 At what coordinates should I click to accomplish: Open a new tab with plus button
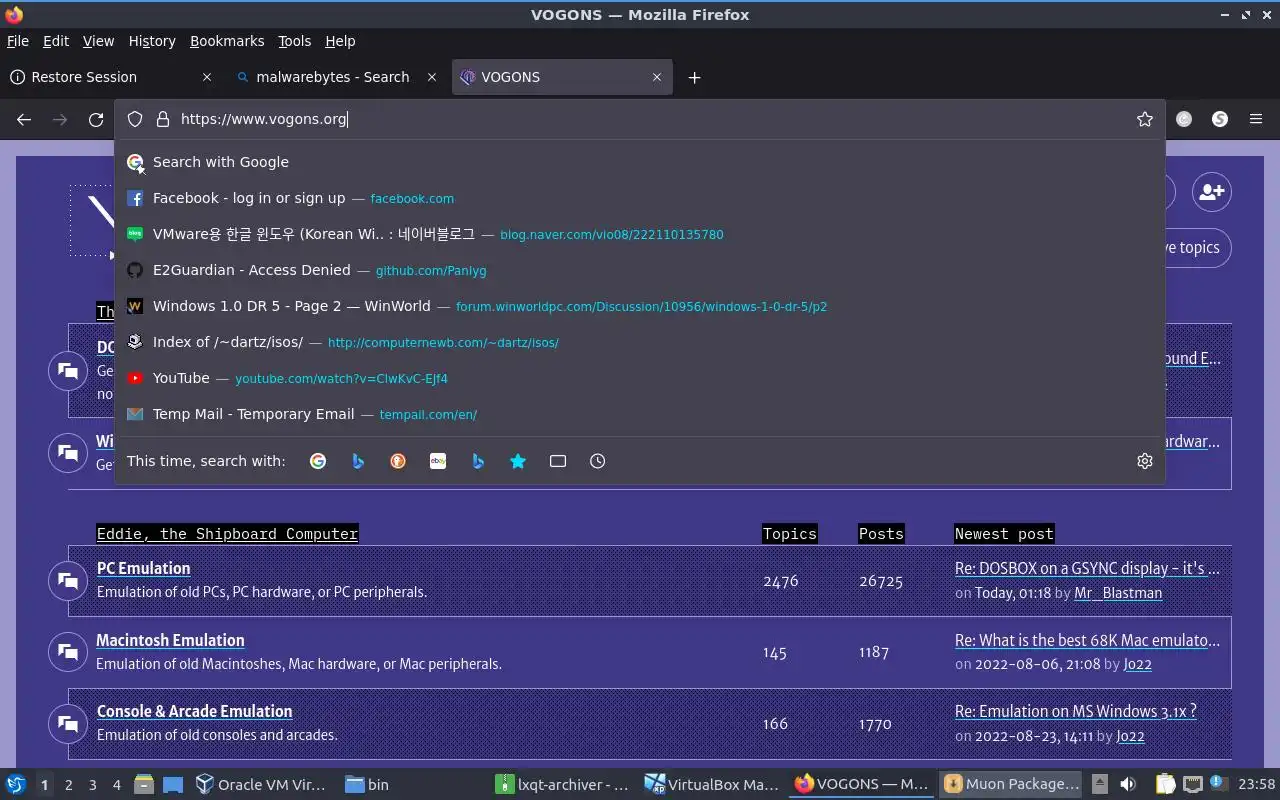coord(694,77)
